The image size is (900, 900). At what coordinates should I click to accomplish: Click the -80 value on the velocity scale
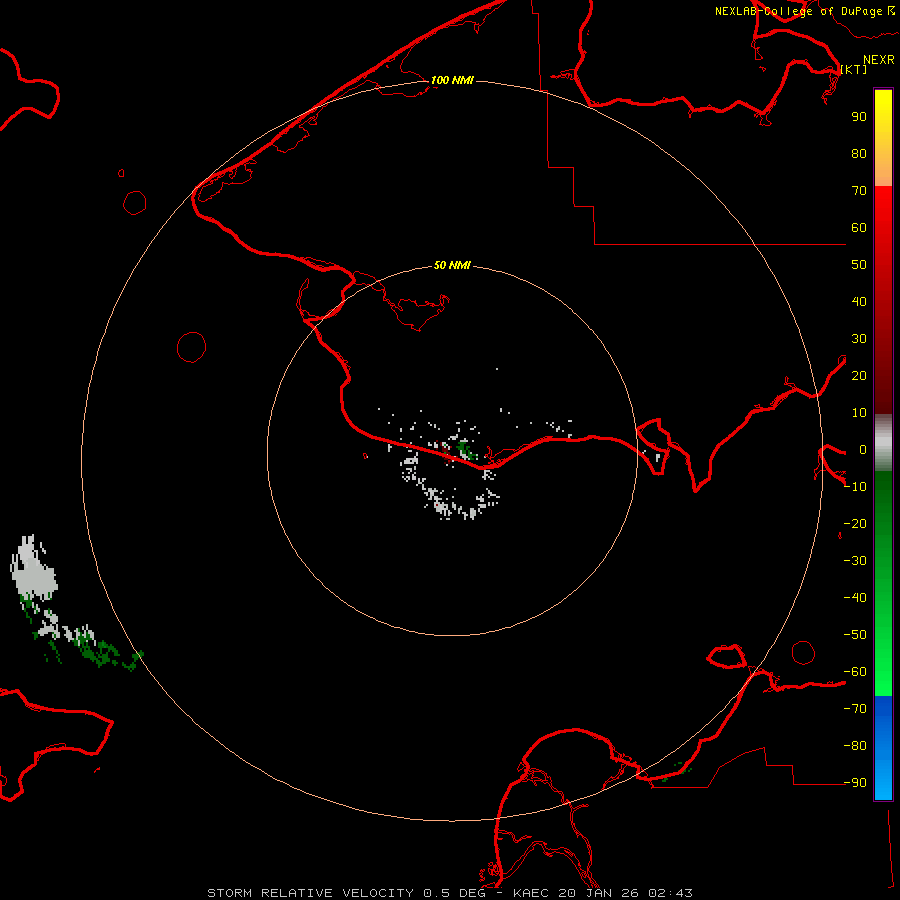click(856, 746)
